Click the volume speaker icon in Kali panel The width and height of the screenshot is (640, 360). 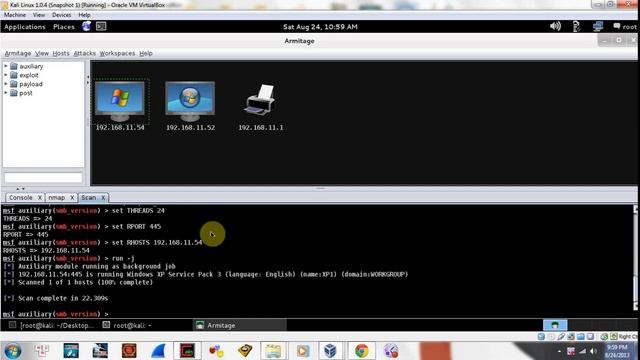point(556,27)
